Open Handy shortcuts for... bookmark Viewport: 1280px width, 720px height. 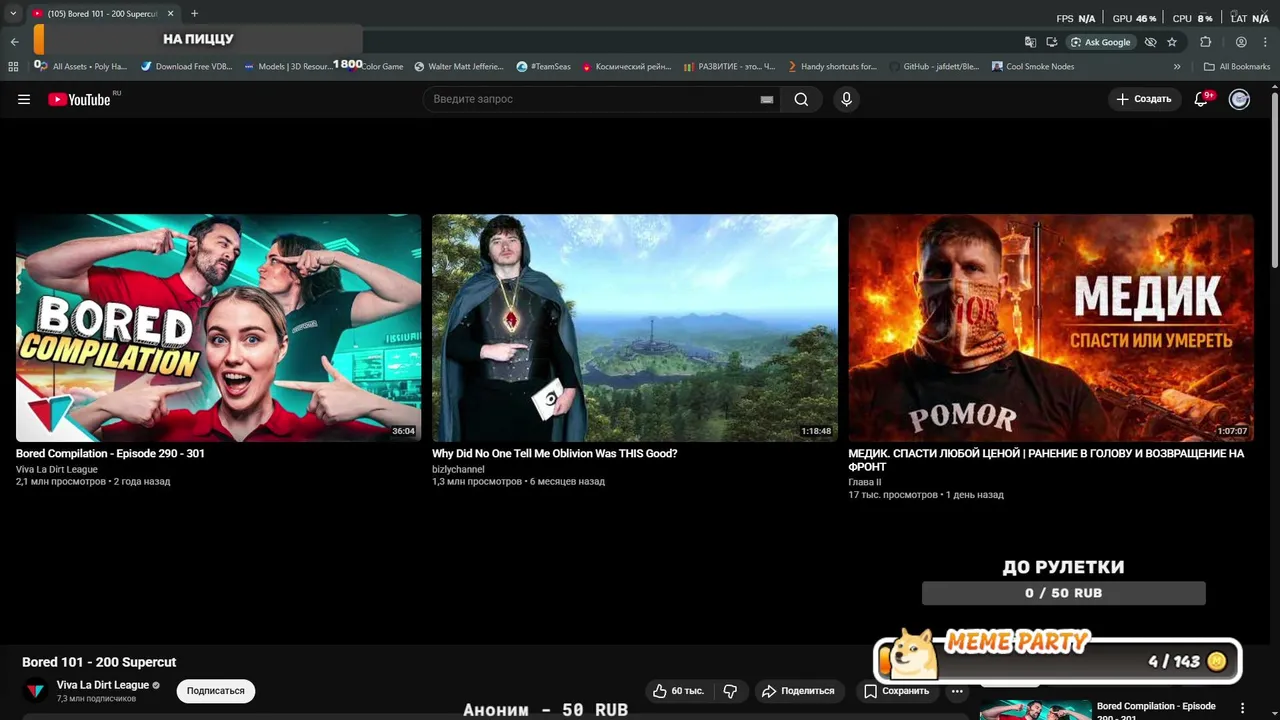tap(832, 67)
